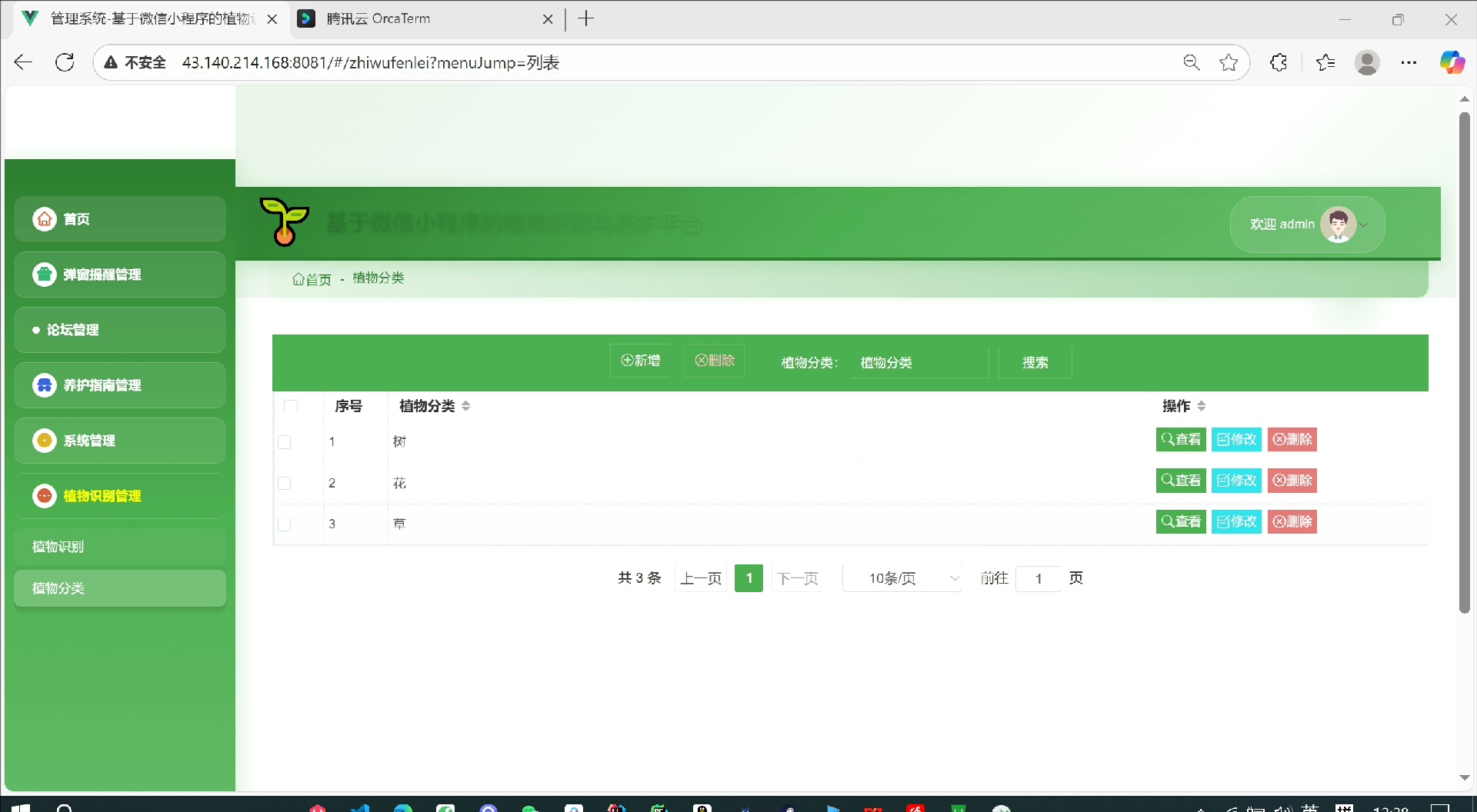Image resolution: width=1477 pixels, height=812 pixels.
Task: Click the 不安全 site security warning
Action: (x=135, y=62)
